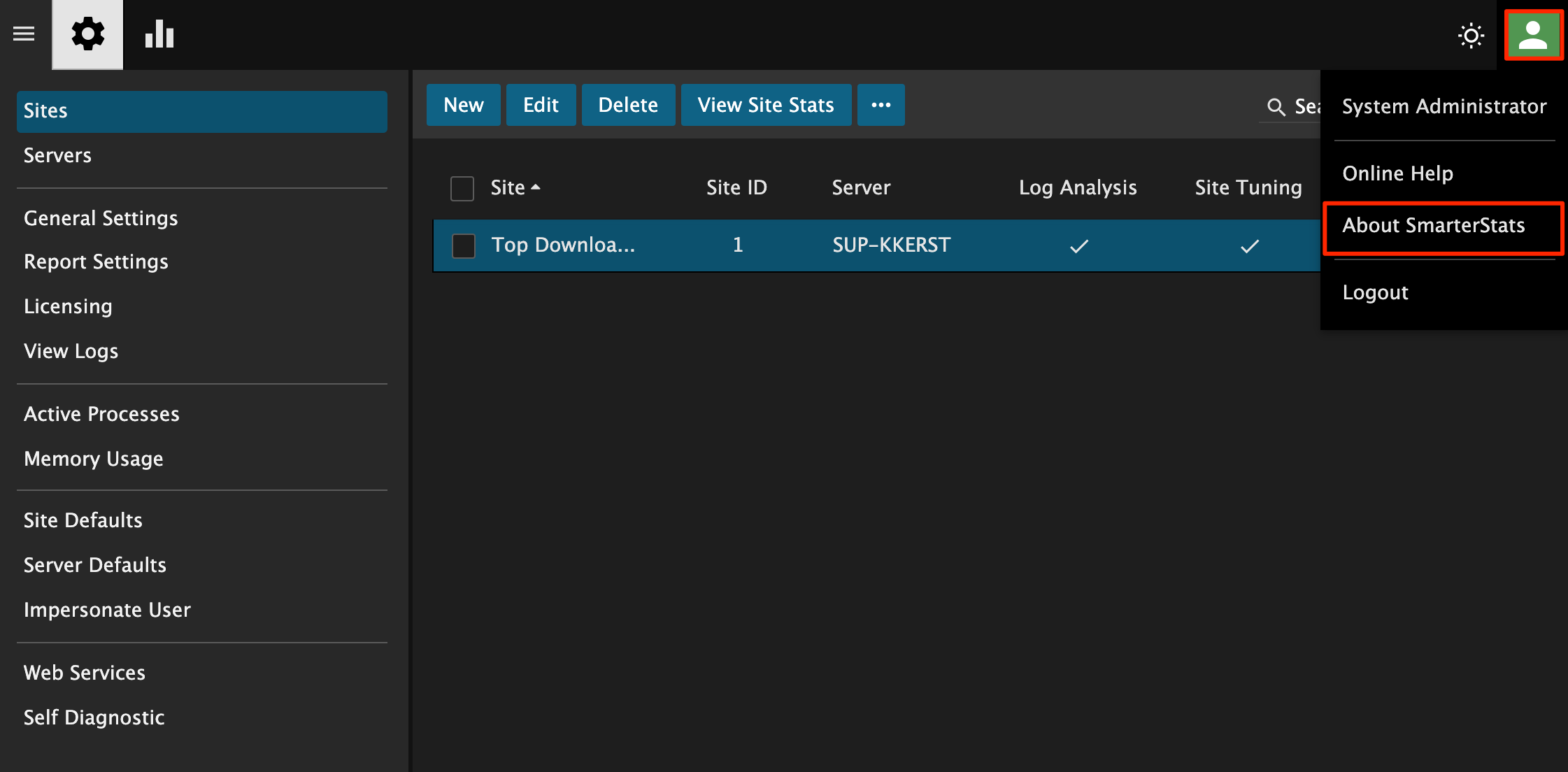Go to Self Diagnostic in sidebar
This screenshot has width=1568, height=772.
[94, 717]
